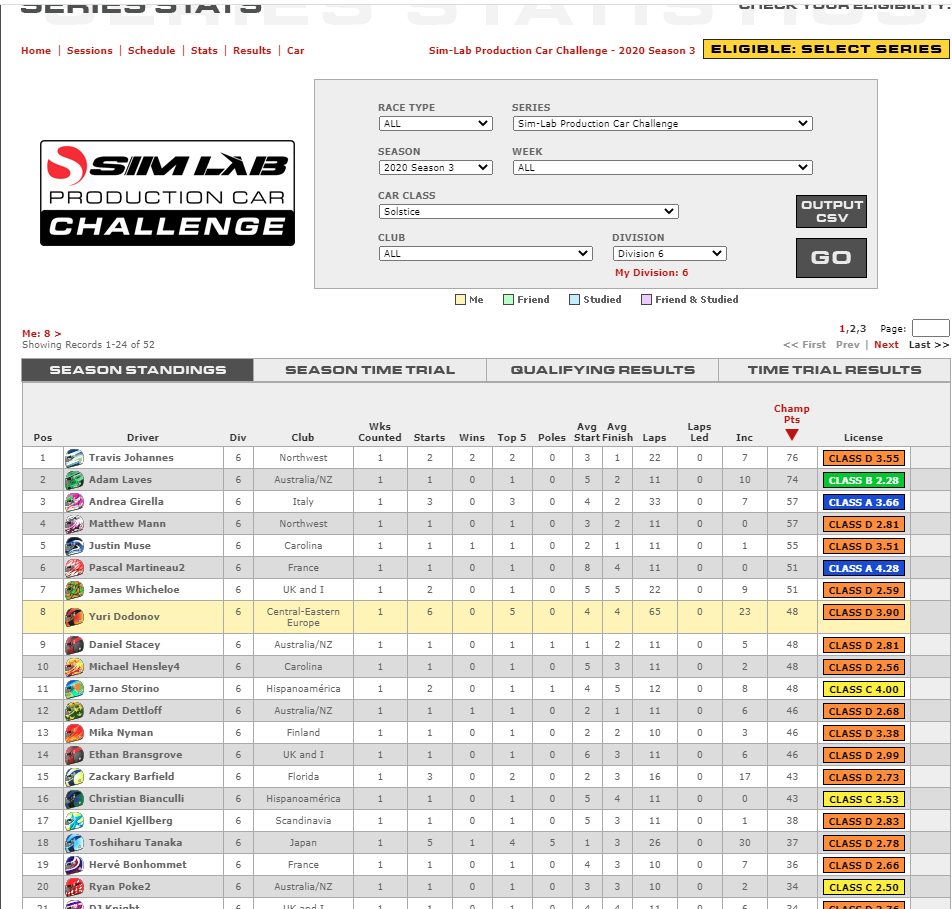The image size is (952, 909).
Task: Click Yuri Dodonov's helmet icon
Action: pos(74,617)
